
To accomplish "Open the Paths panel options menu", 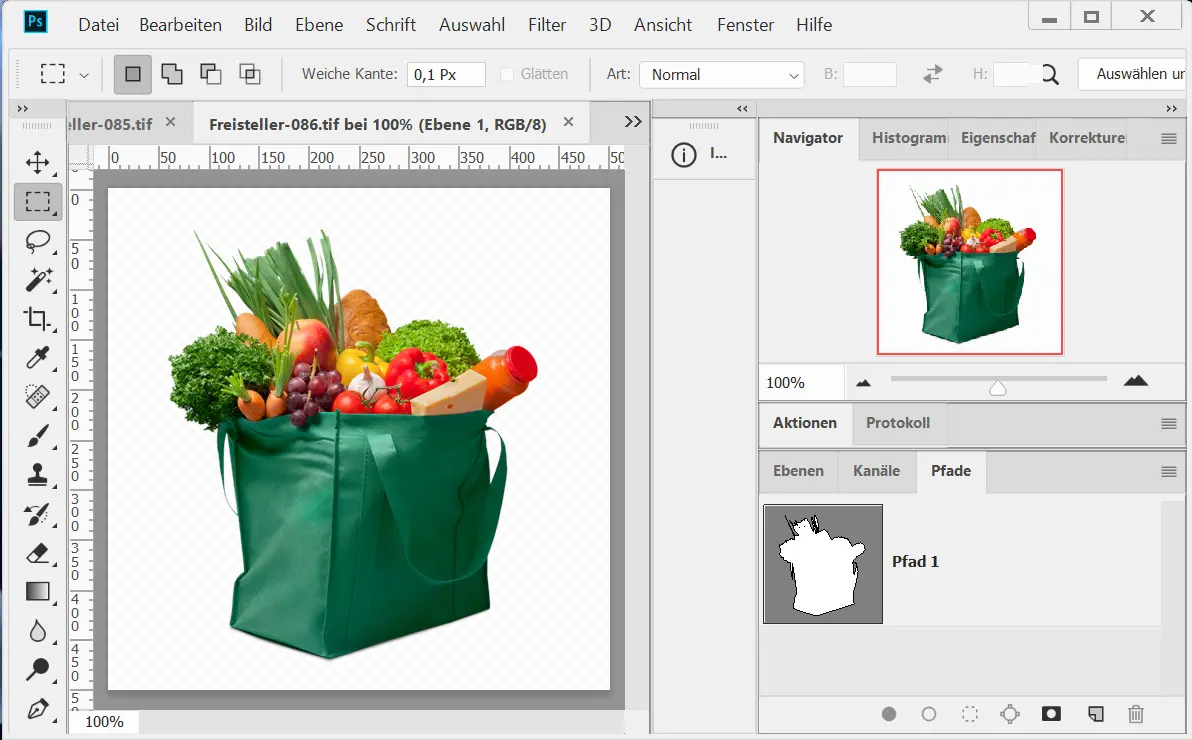I will coord(1168,471).
